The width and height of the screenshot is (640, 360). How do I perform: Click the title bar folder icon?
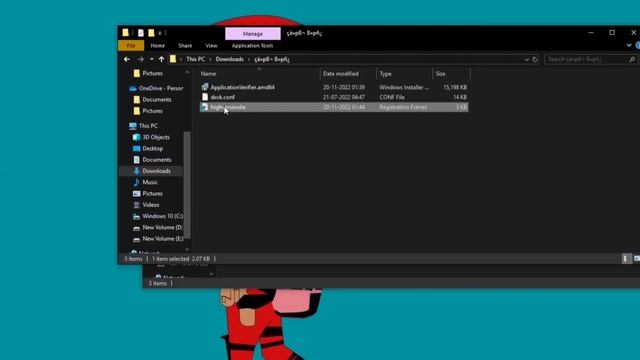coord(126,33)
